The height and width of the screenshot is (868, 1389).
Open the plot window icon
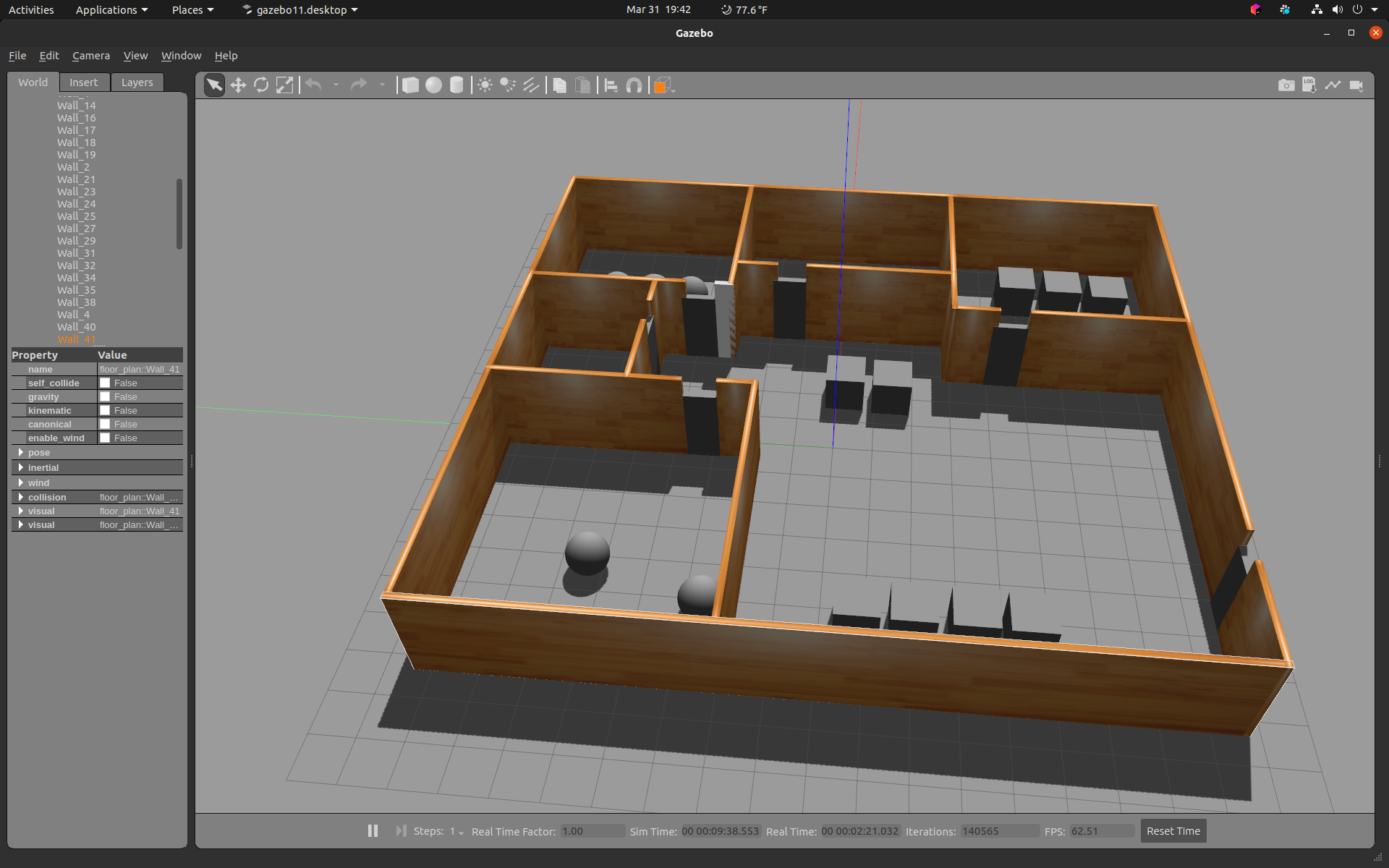point(1333,85)
